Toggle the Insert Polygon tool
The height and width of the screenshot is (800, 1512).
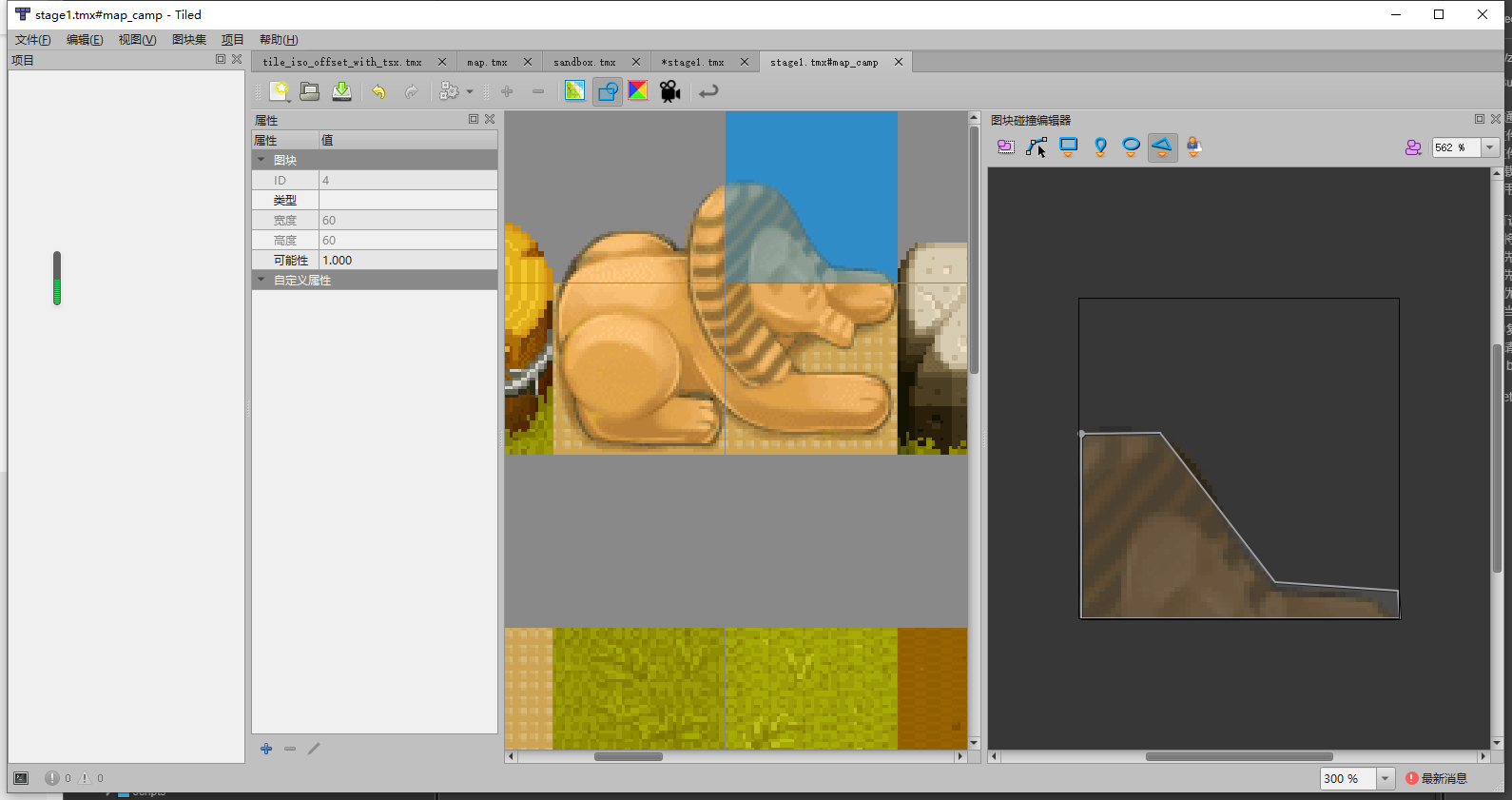pyautogui.click(x=1162, y=147)
